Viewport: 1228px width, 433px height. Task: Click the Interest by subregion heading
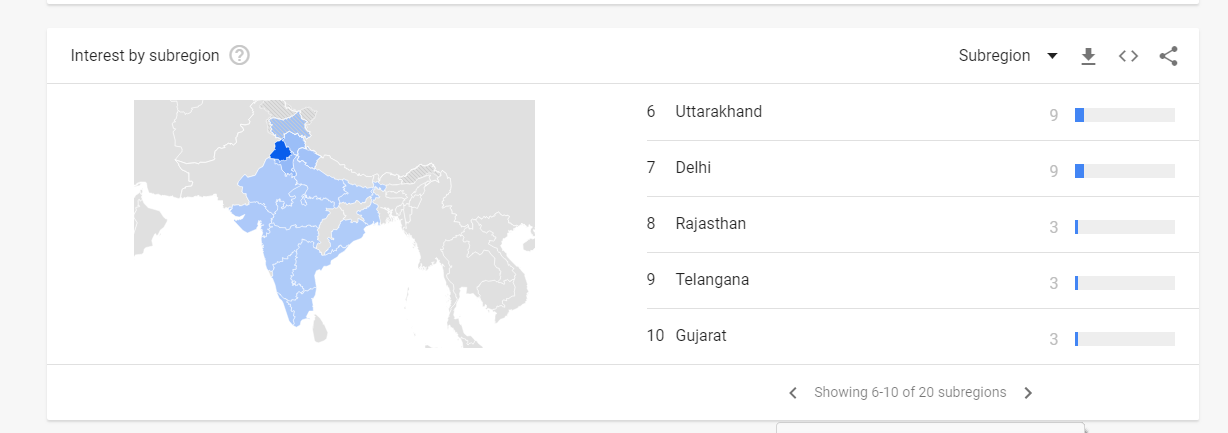click(145, 56)
